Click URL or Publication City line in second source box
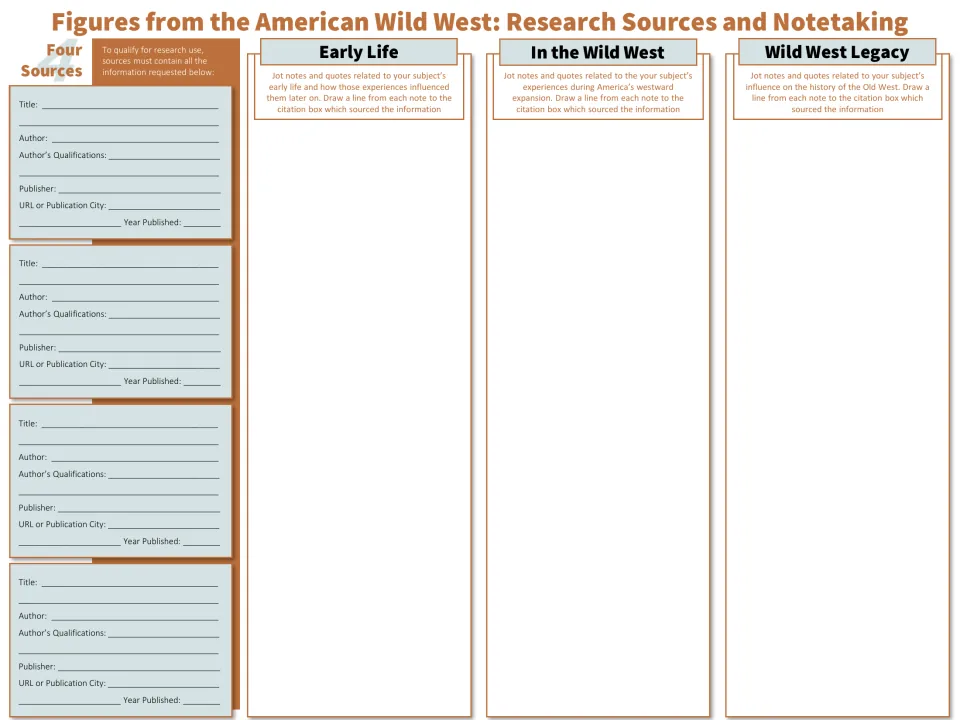960x720 pixels. [x=164, y=364]
